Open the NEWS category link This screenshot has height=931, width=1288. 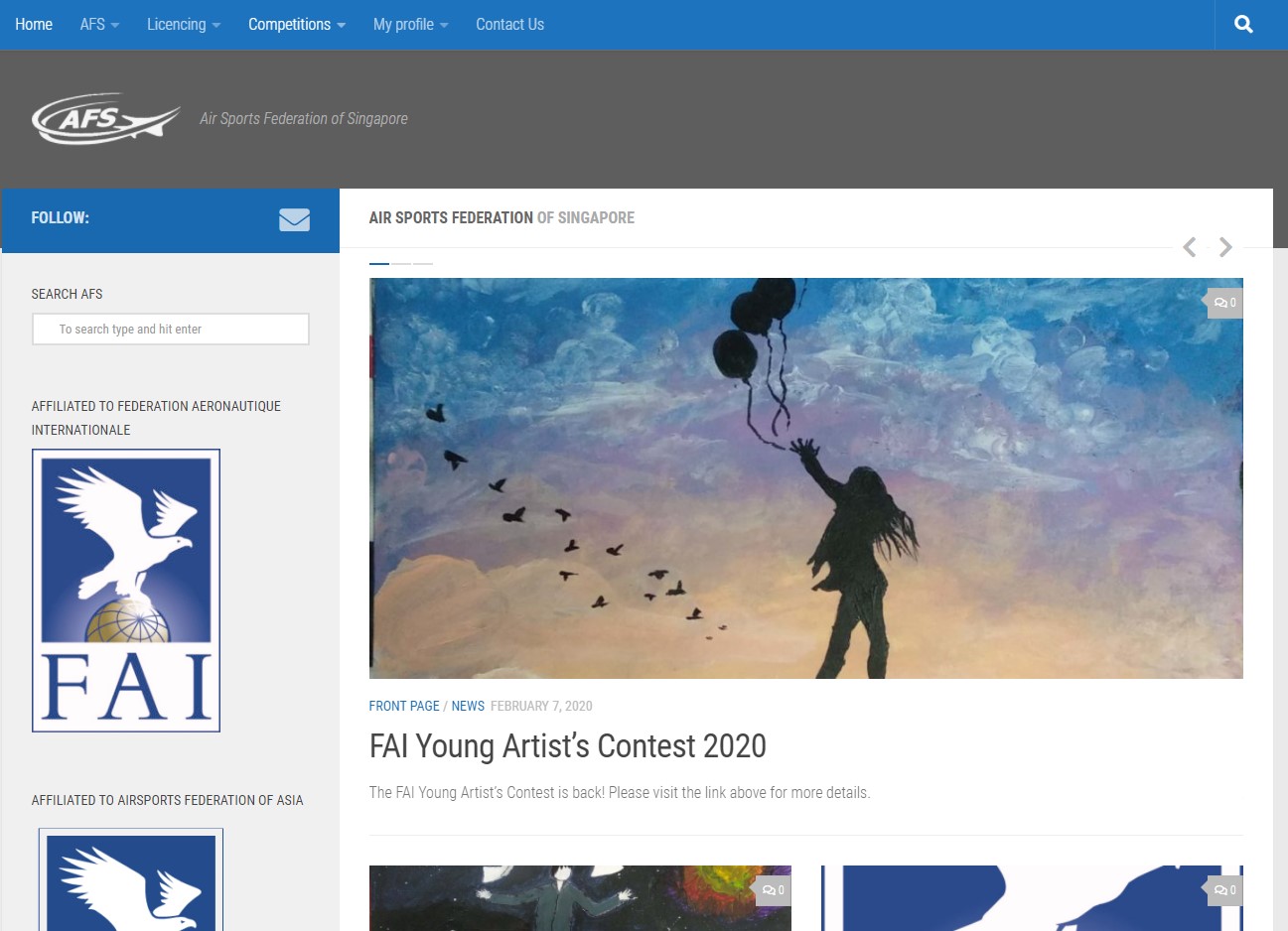pyautogui.click(x=468, y=706)
